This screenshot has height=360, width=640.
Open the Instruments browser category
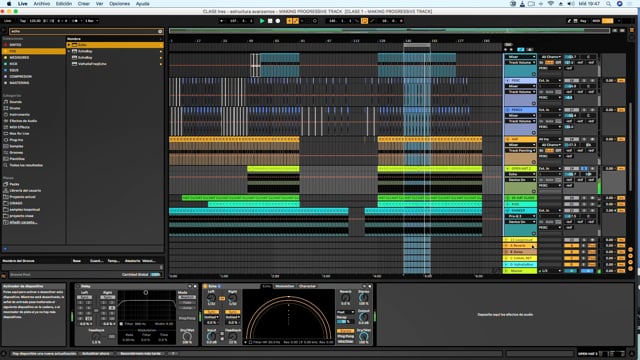(x=19, y=115)
